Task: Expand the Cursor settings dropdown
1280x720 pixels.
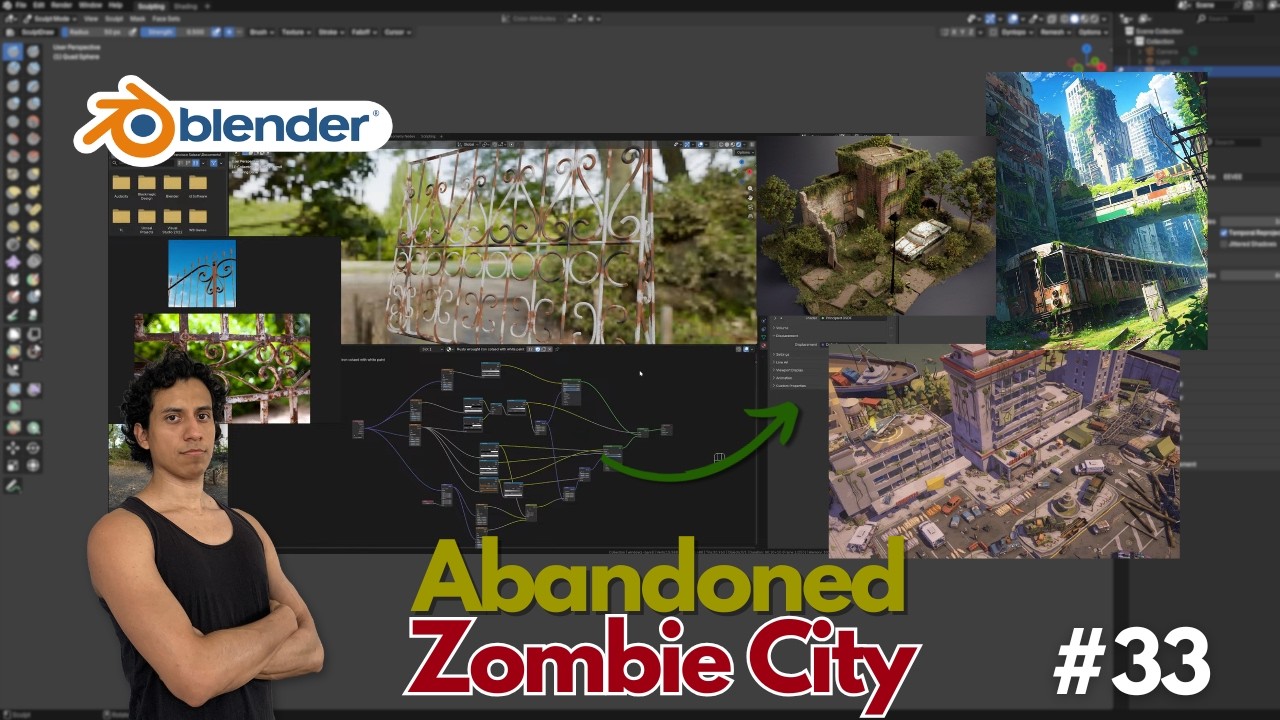Action: coord(397,32)
